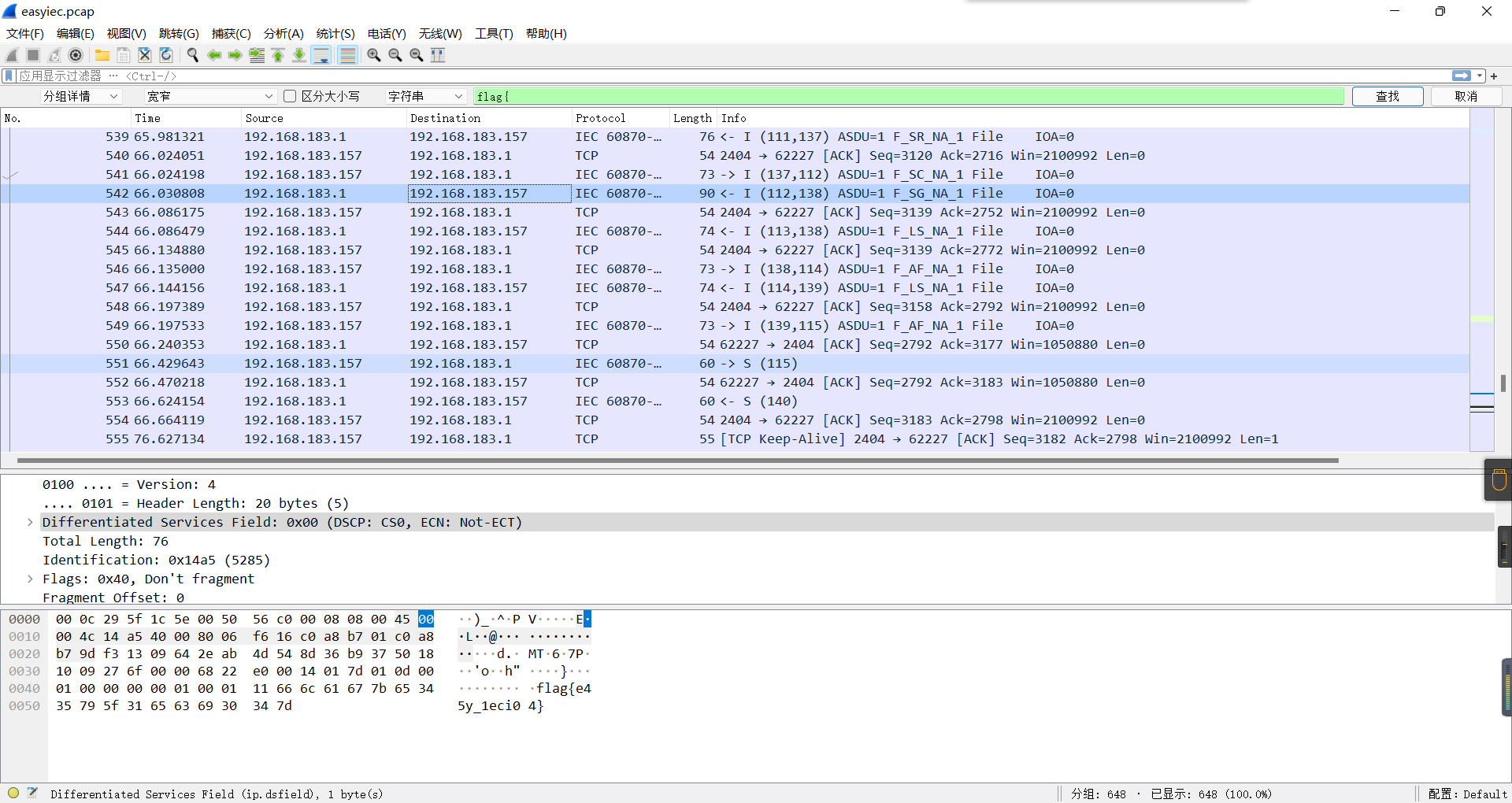The image size is (1512, 803).
Task: Sort by the Destination column header
Action: point(488,118)
